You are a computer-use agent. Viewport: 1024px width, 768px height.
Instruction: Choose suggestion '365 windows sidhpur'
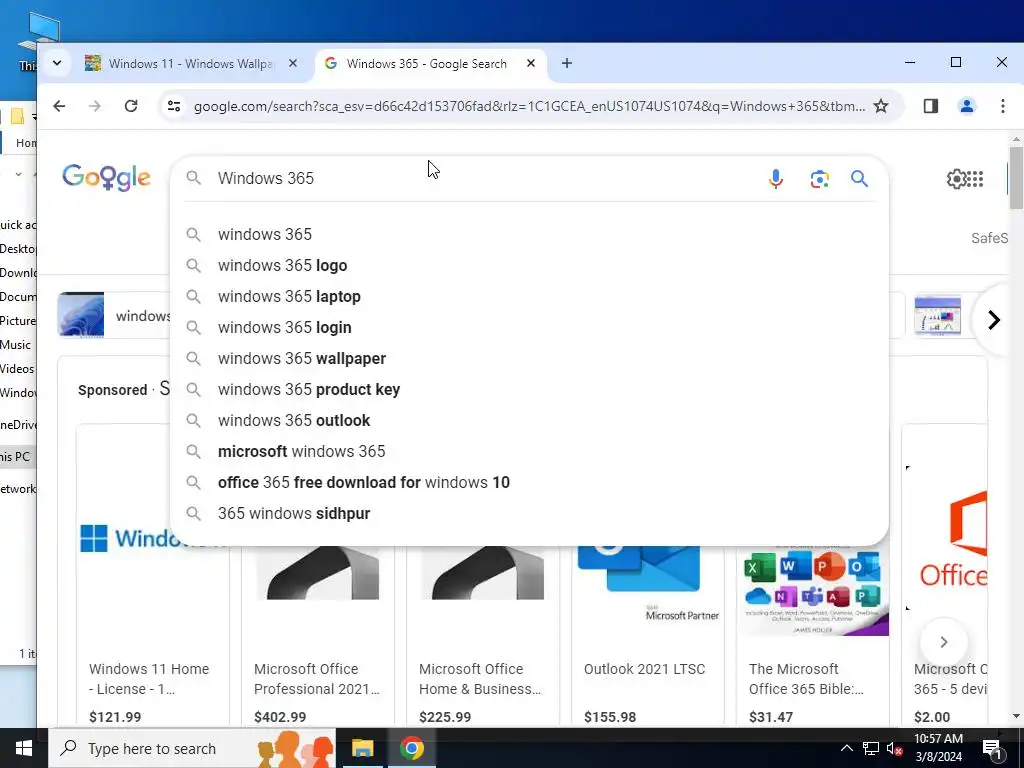point(529,513)
